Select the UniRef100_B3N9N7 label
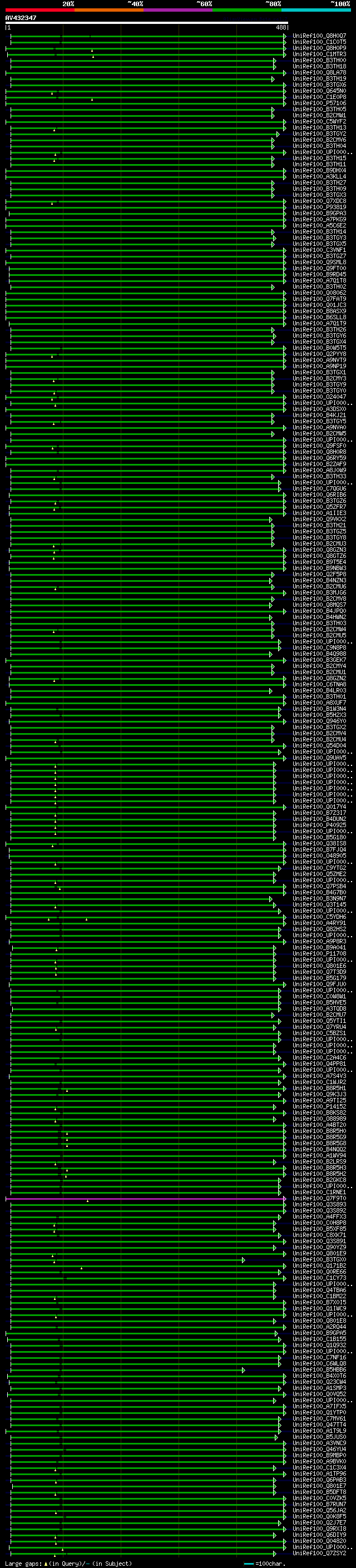The image size is (356, 1568). pos(319,898)
